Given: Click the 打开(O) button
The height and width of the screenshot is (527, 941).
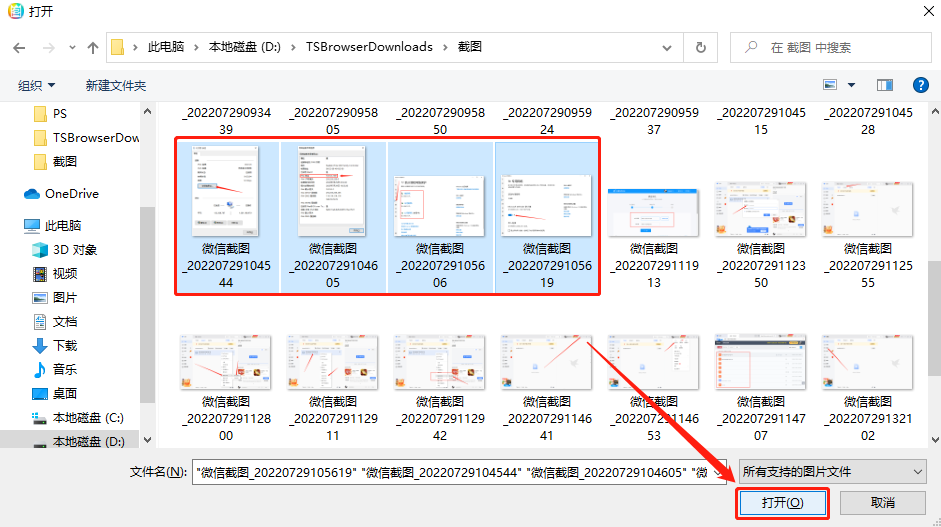Looking at the screenshot, I should point(782,503).
